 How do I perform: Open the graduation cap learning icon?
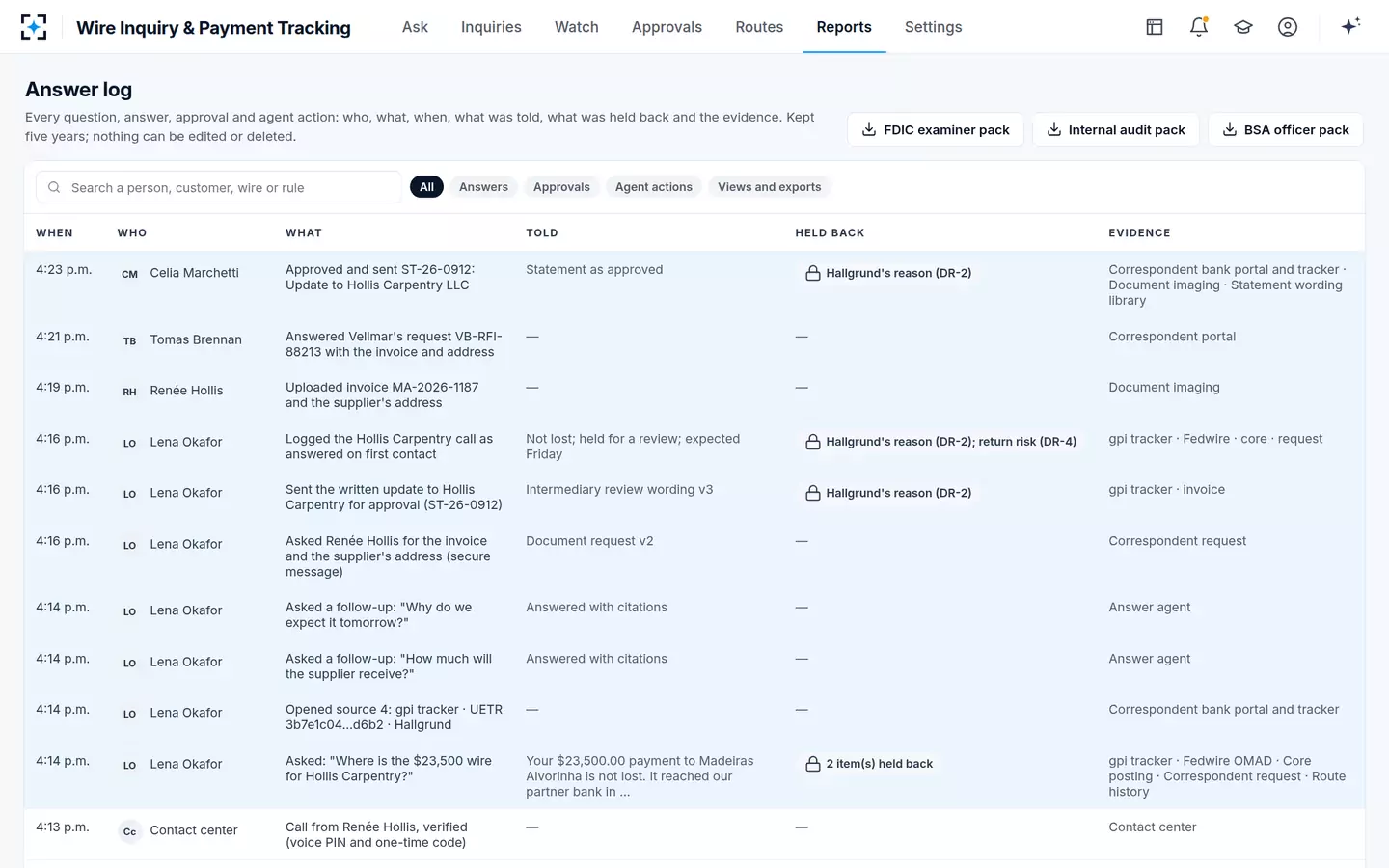click(x=1243, y=27)
